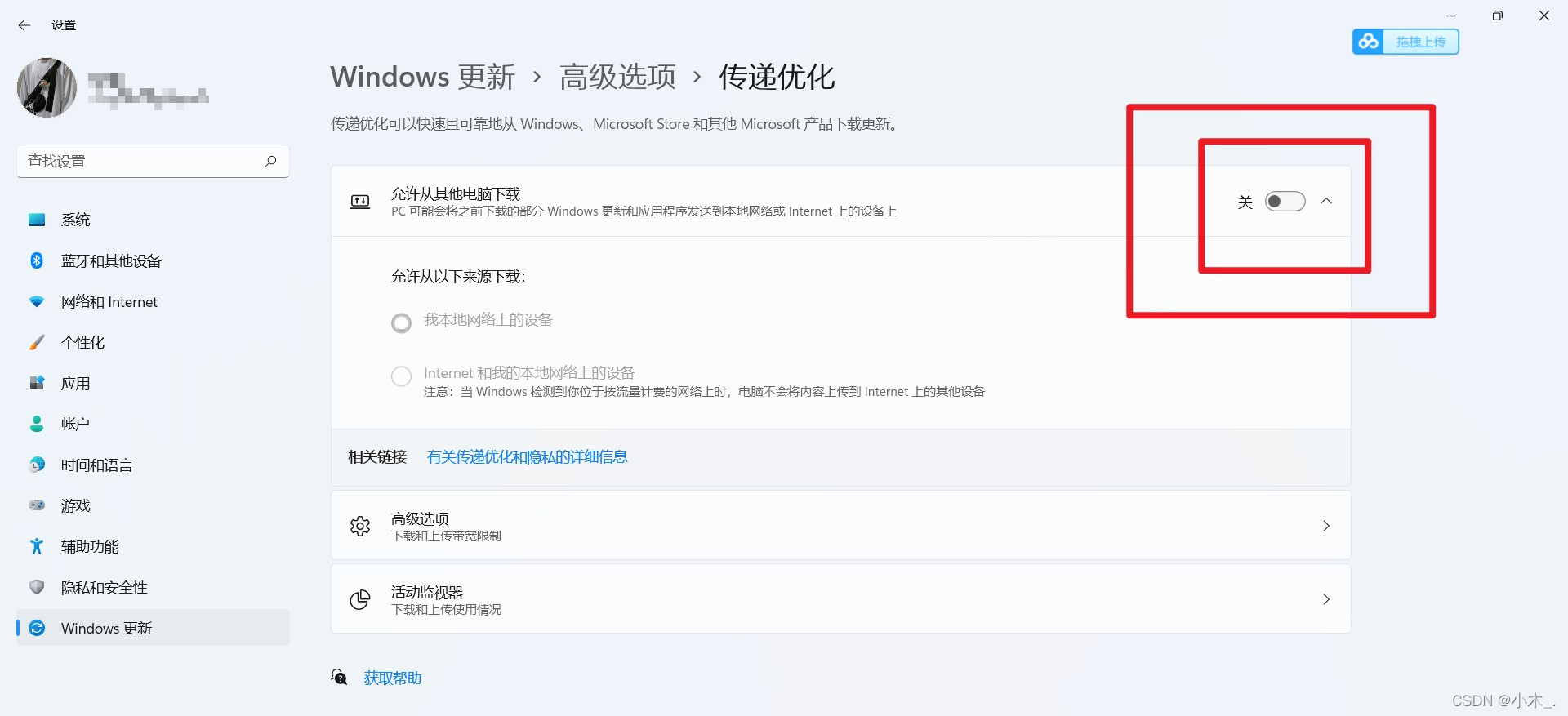Click the Windows 更新 refresh icon
This screenshot has width=1568, height=716.
pyautogui.click(x=37, y=628)
